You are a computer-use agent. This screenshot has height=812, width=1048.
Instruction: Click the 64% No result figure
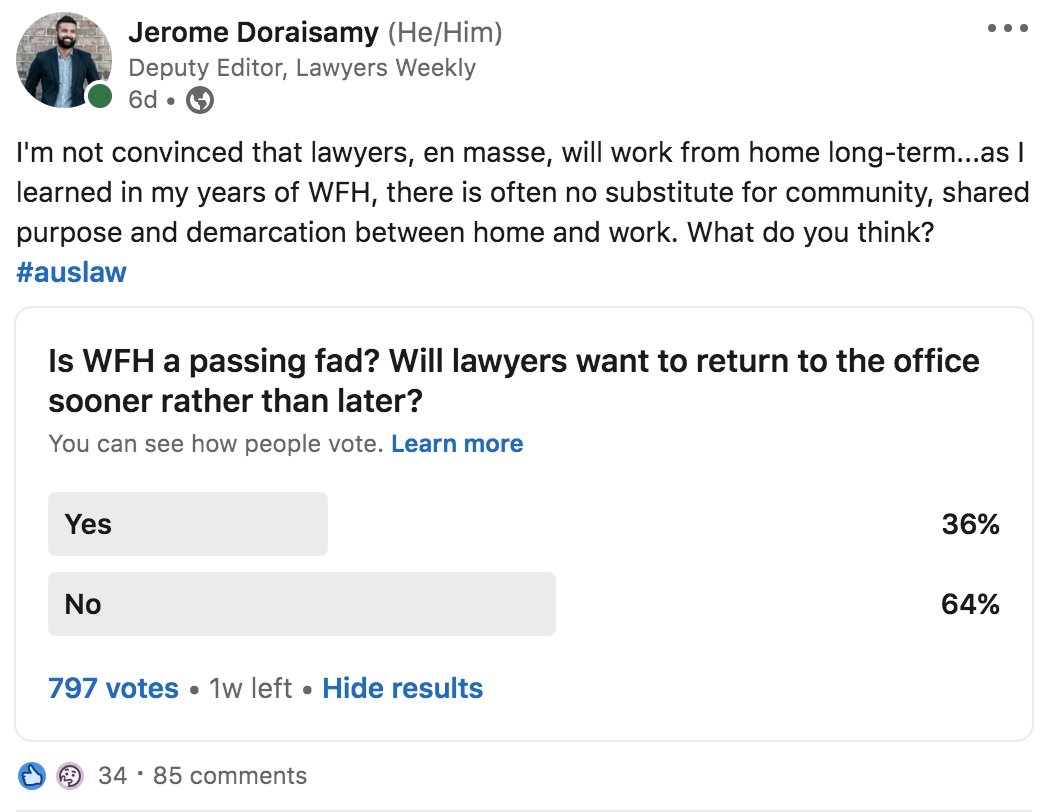[x=970, y=604]
